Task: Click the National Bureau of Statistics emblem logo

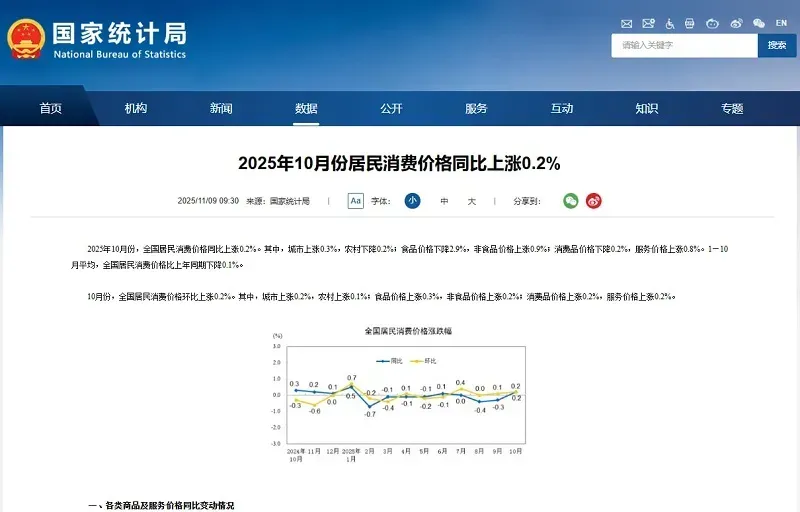Action: pos(26,39)
